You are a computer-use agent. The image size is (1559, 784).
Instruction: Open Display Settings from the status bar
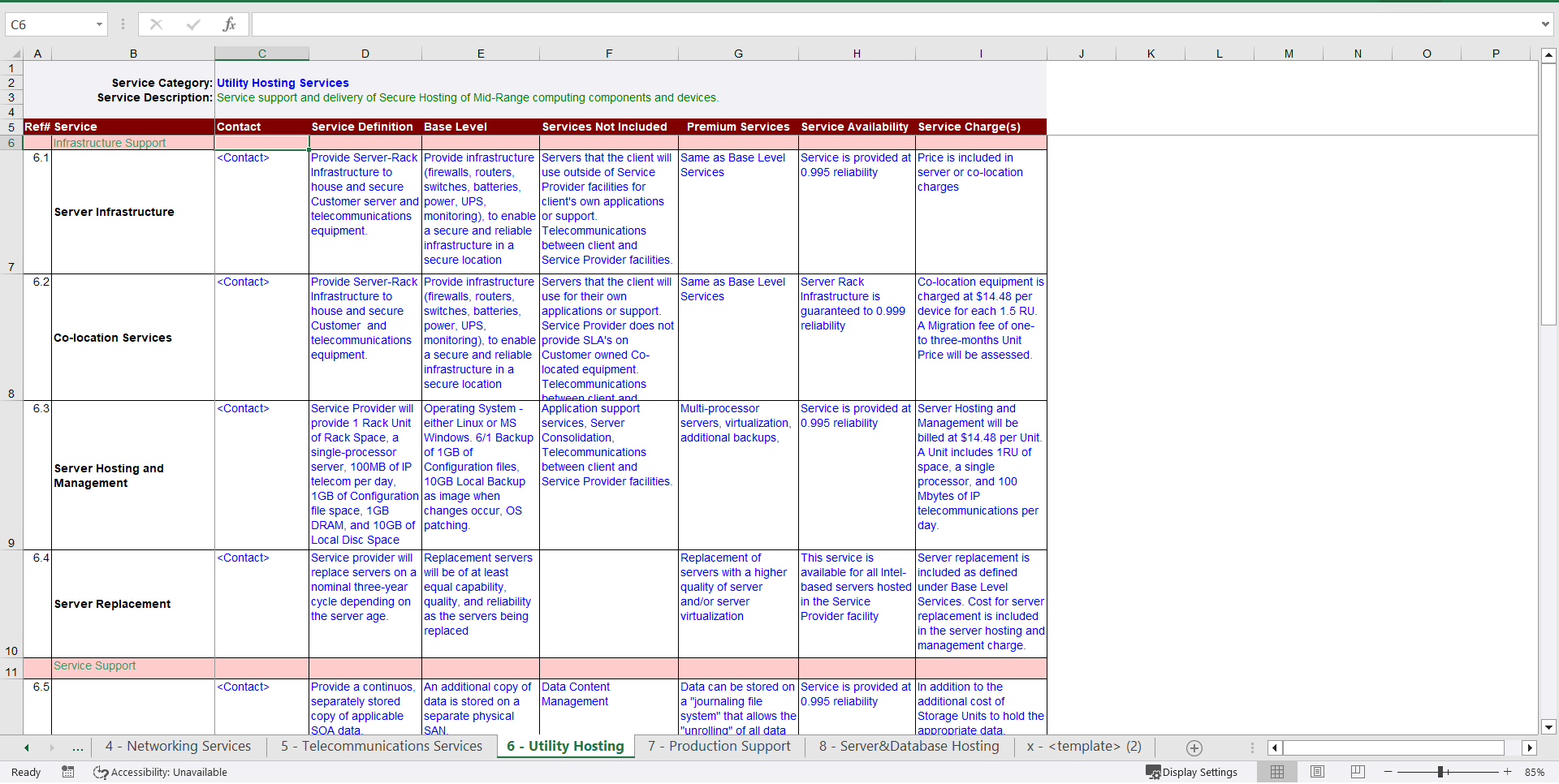1191,772
